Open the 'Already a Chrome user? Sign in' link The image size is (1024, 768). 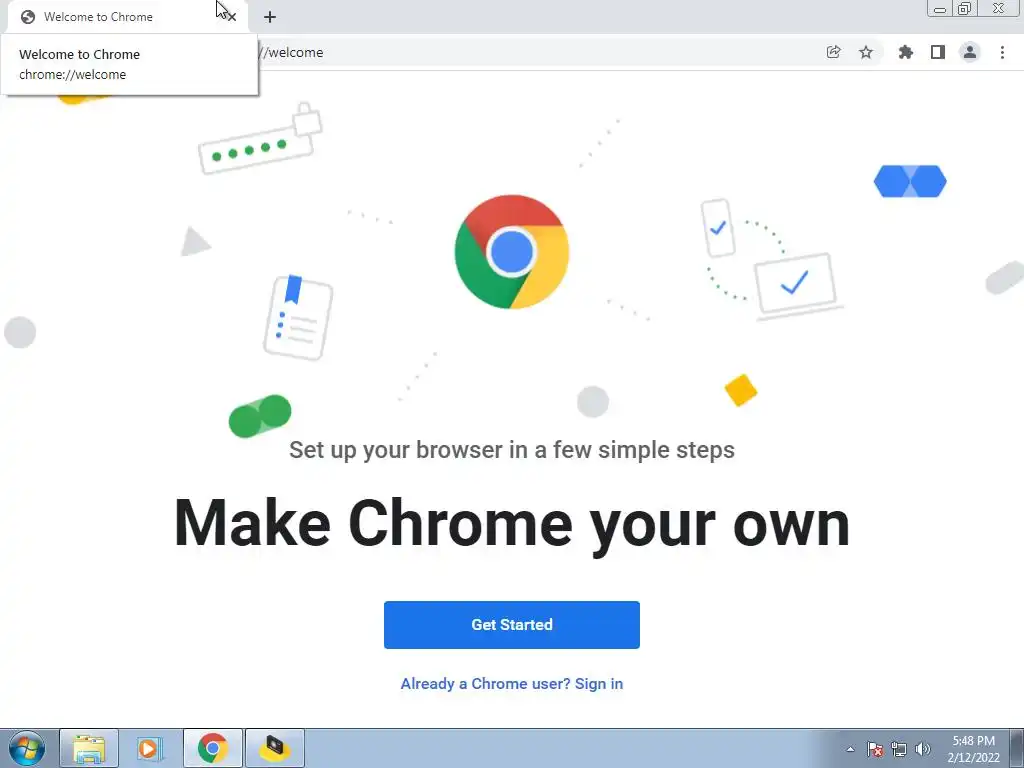511,684
